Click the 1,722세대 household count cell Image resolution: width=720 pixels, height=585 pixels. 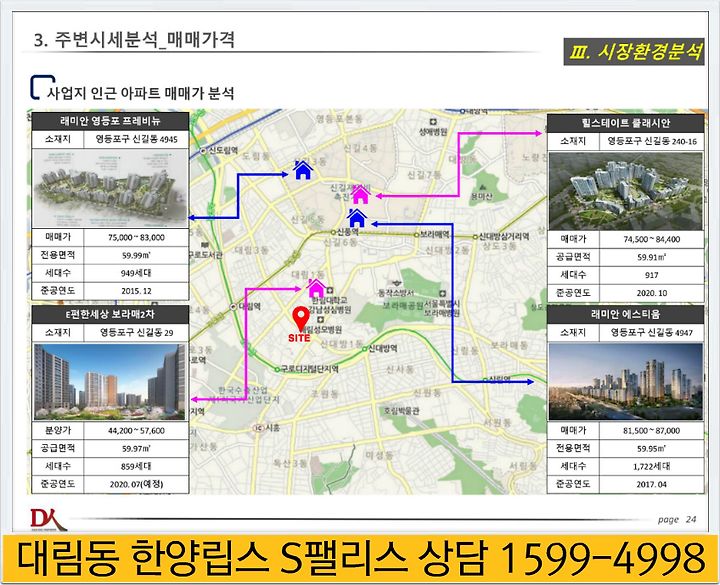pos(652,466)
